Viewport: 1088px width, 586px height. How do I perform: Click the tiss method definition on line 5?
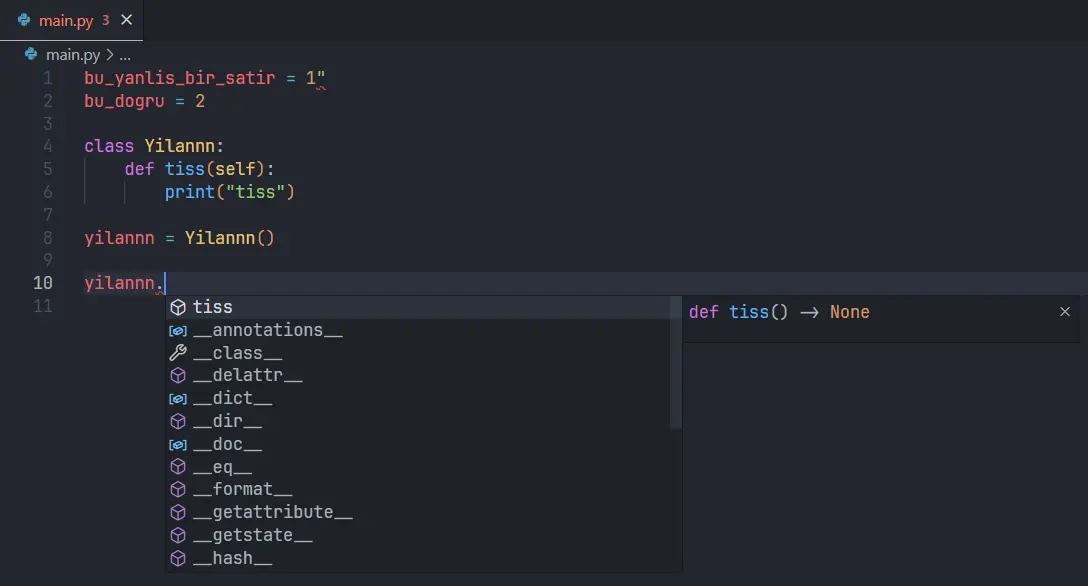coord(185,169)
